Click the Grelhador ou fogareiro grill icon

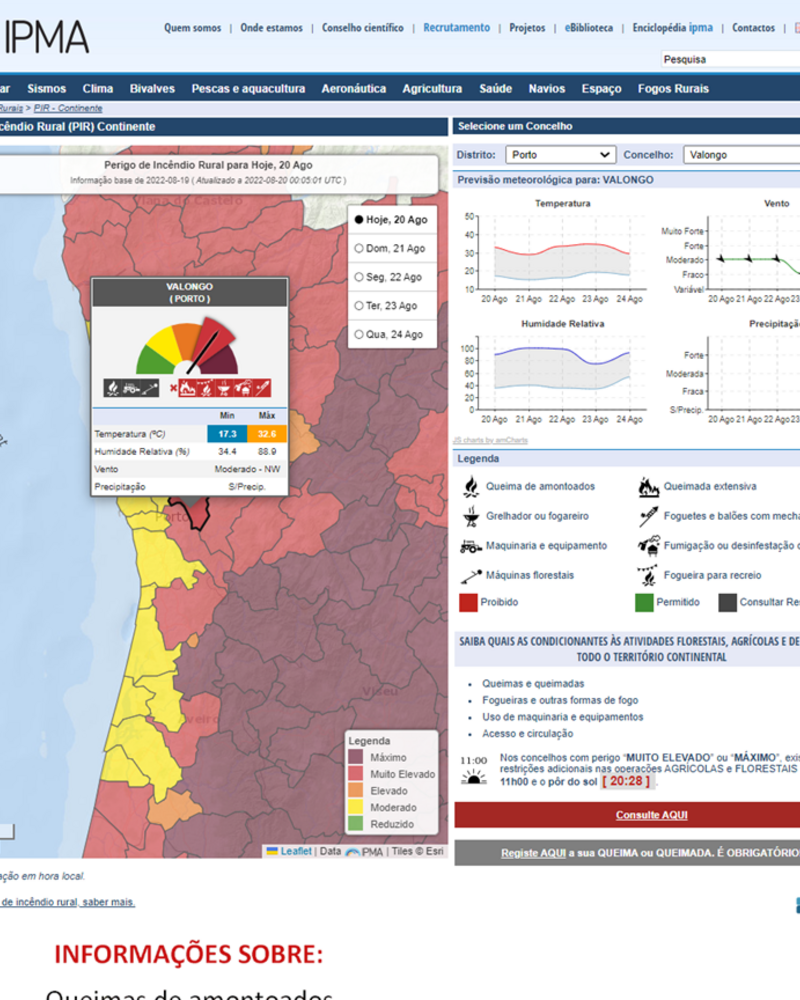point(470,517)
